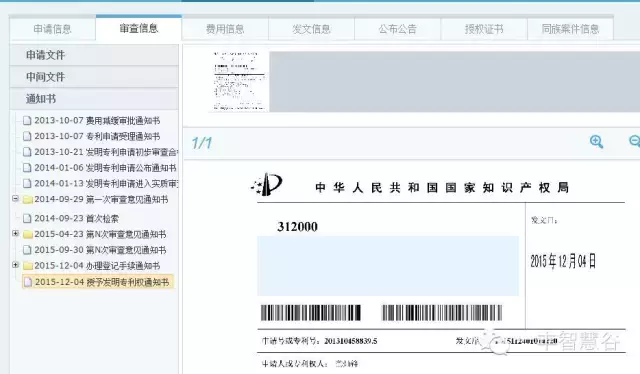Click the folder icon of 办理登记手续通知书
The image size is (640, 374).
point(28,266)
